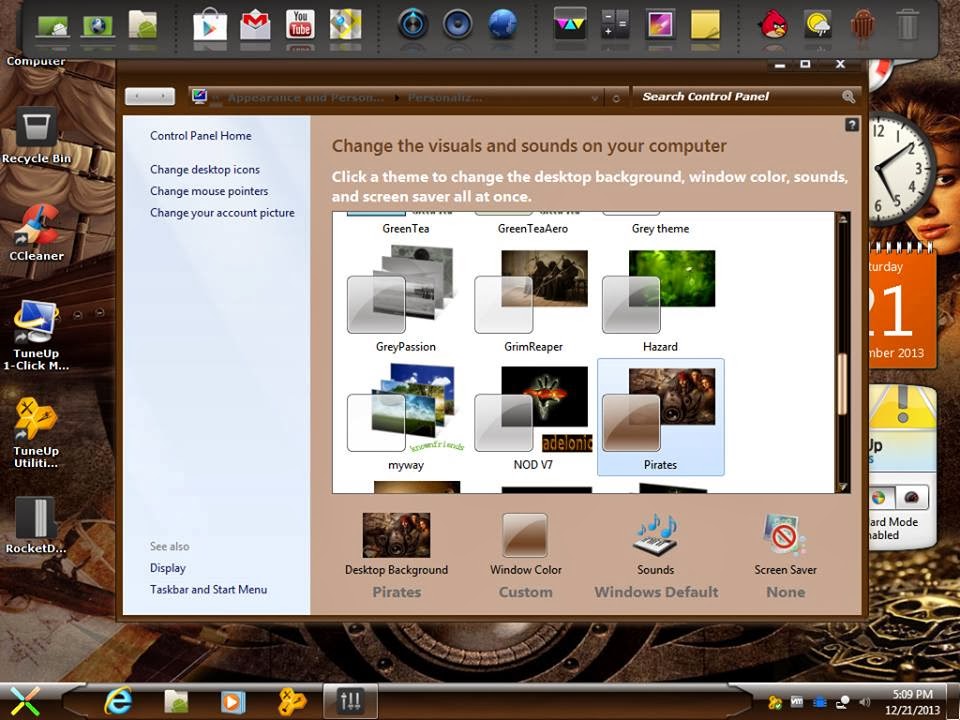Expand the address bar dropdown arrow
960x720 pixels.
pyautogui.click(x=594, y=98)
